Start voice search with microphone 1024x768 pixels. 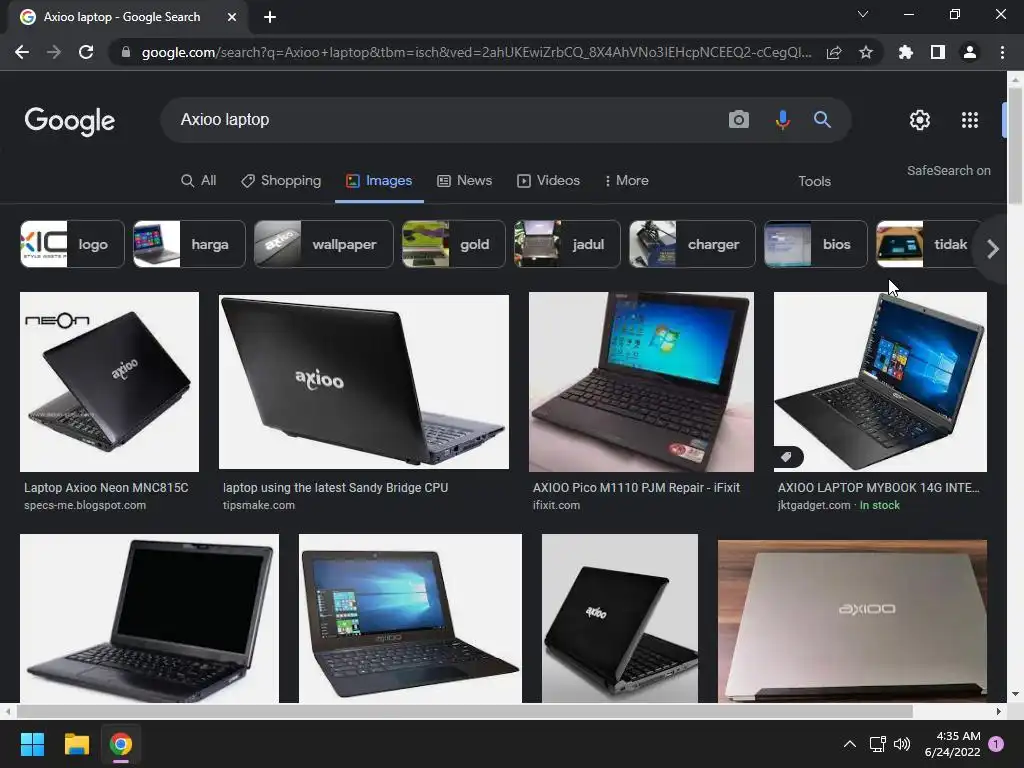coord(782,120)
